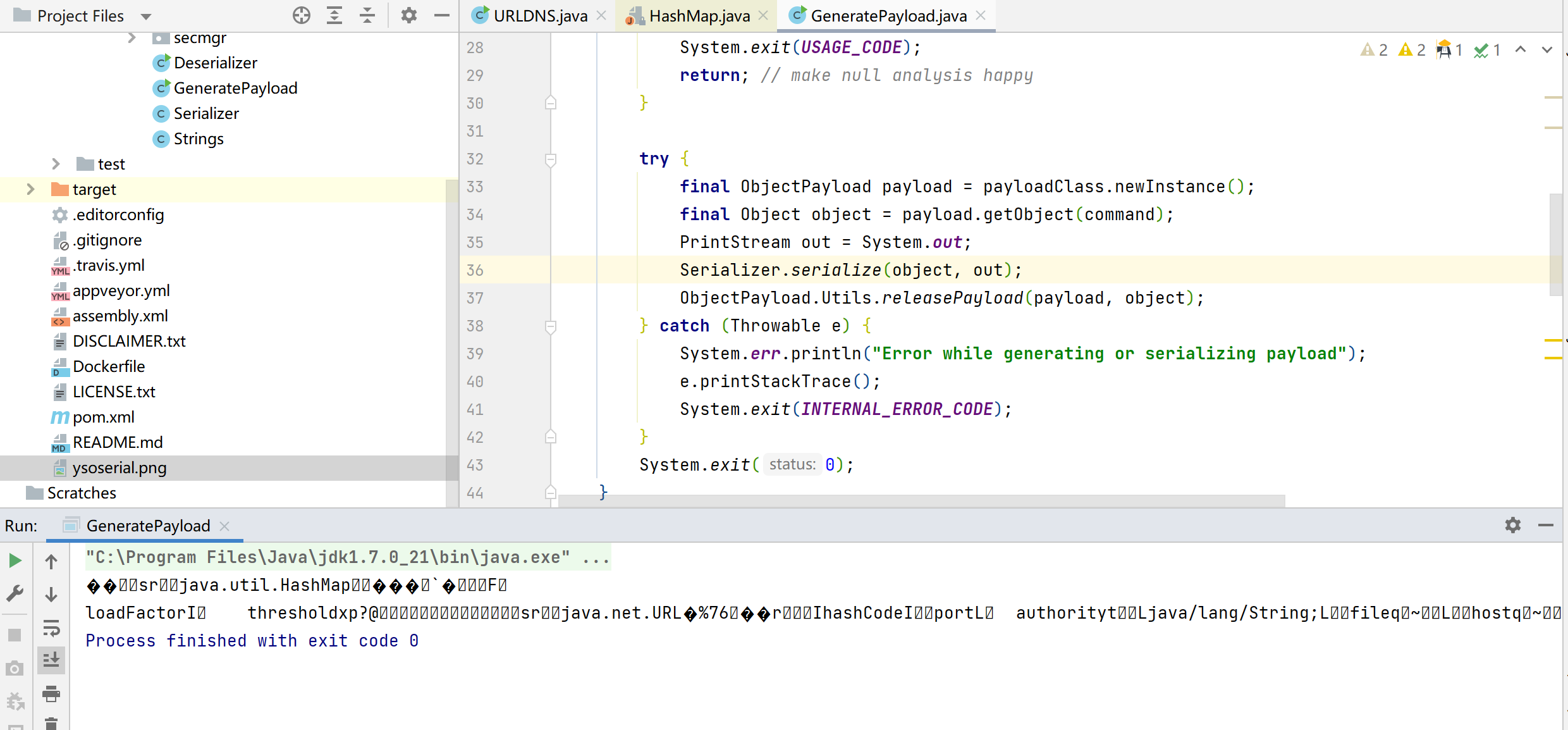Click line number 36 in gutter

pyautogui.click(x=475, y=270)
